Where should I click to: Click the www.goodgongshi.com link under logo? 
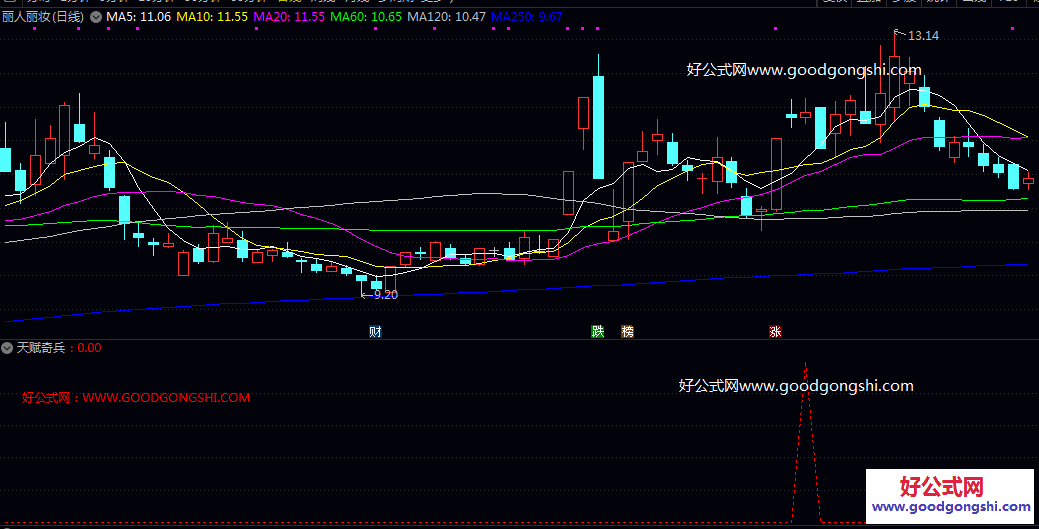pyautogui.click(x=951, y=507)
